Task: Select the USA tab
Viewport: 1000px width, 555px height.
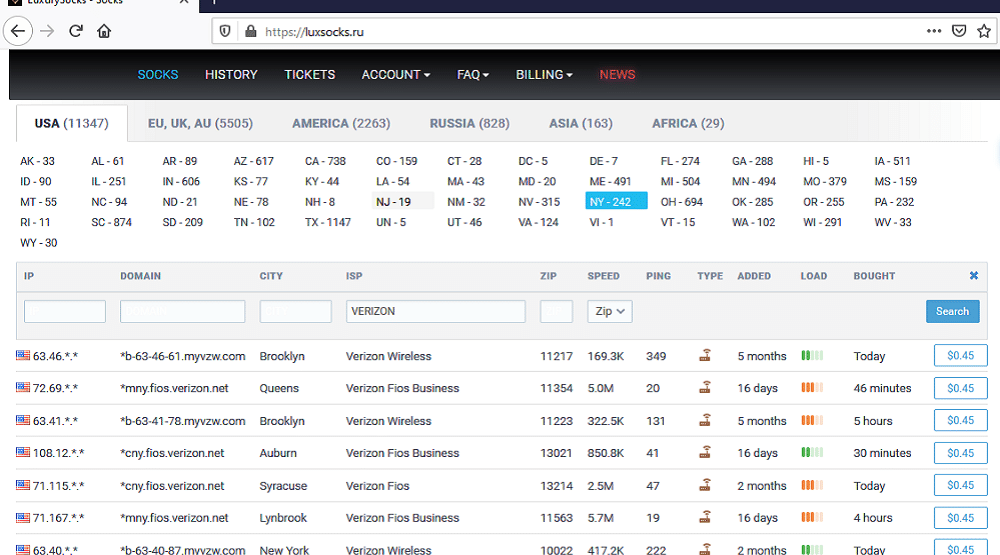Action: point(71,123)
